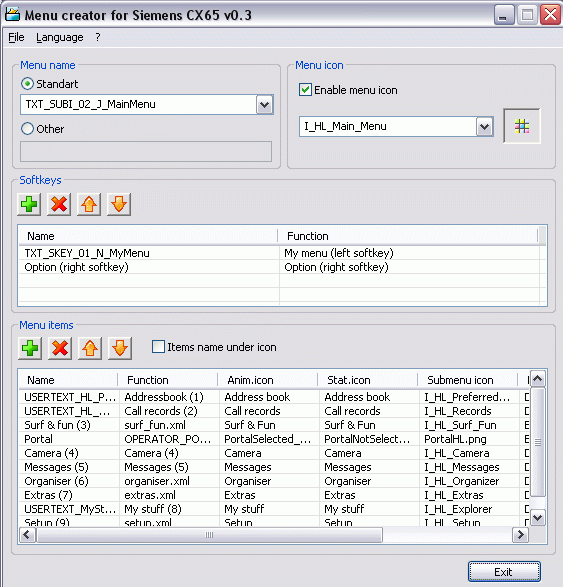The image size is (563, 587).
Task: Click the vertical scrollbar thumb in menu items
Action: click(538, 442)
